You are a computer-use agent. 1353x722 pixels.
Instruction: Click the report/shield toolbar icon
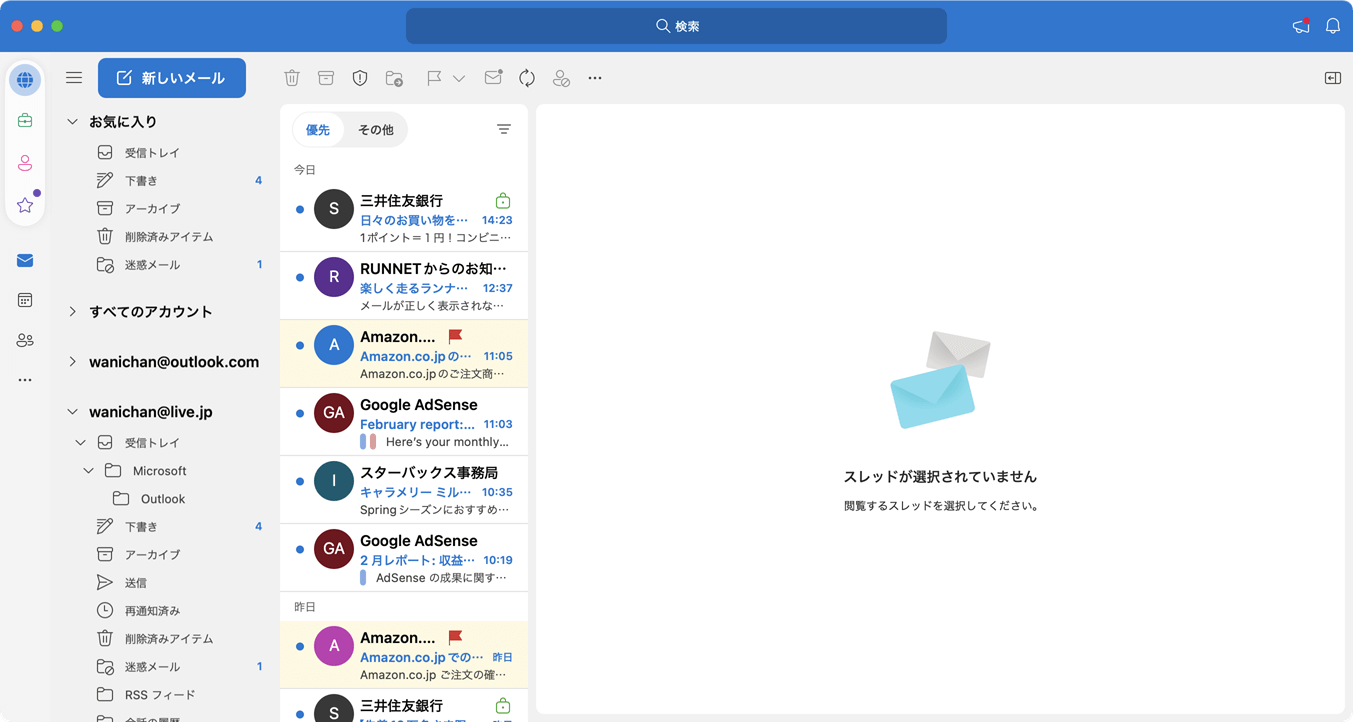click(x=360, y=78)
